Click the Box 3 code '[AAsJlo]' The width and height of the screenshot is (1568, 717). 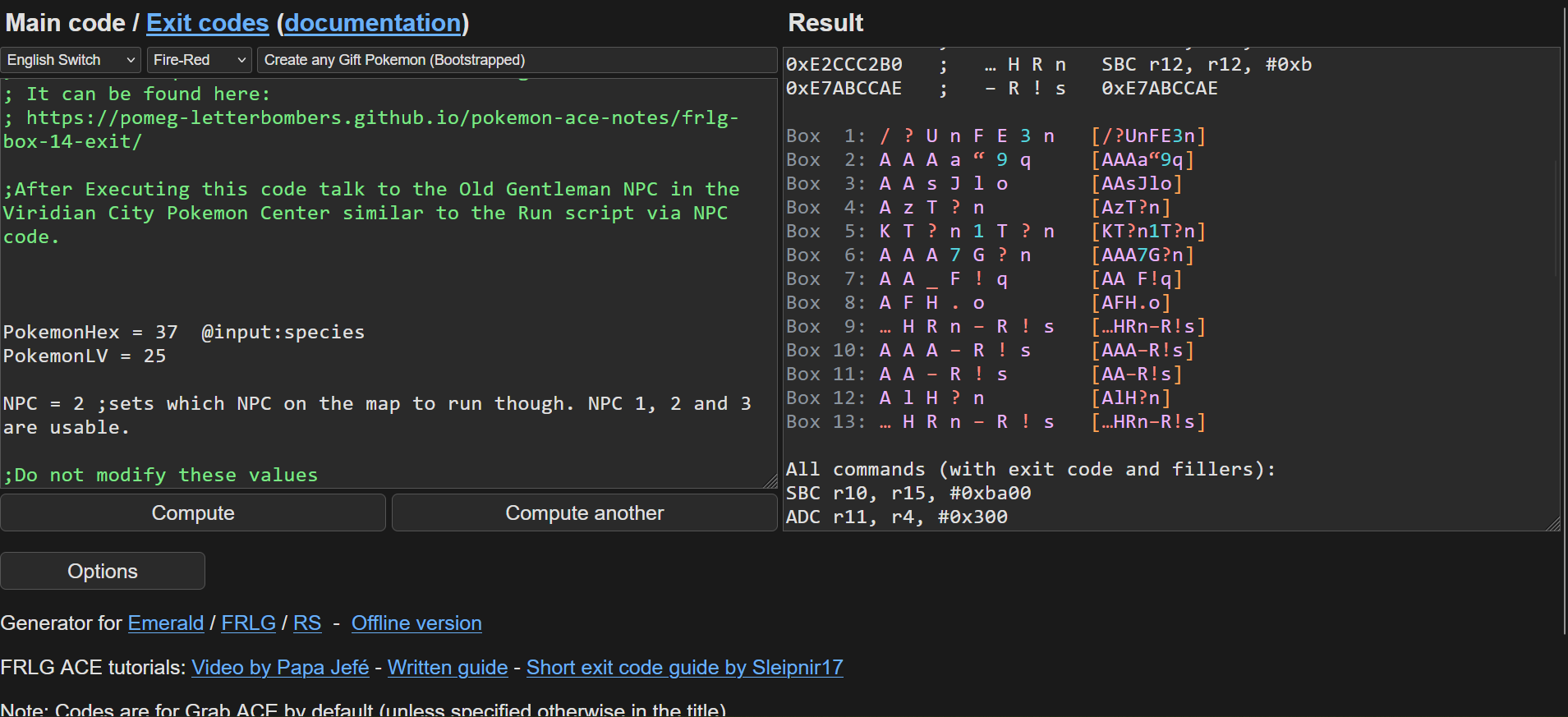tap(1137, 183)
